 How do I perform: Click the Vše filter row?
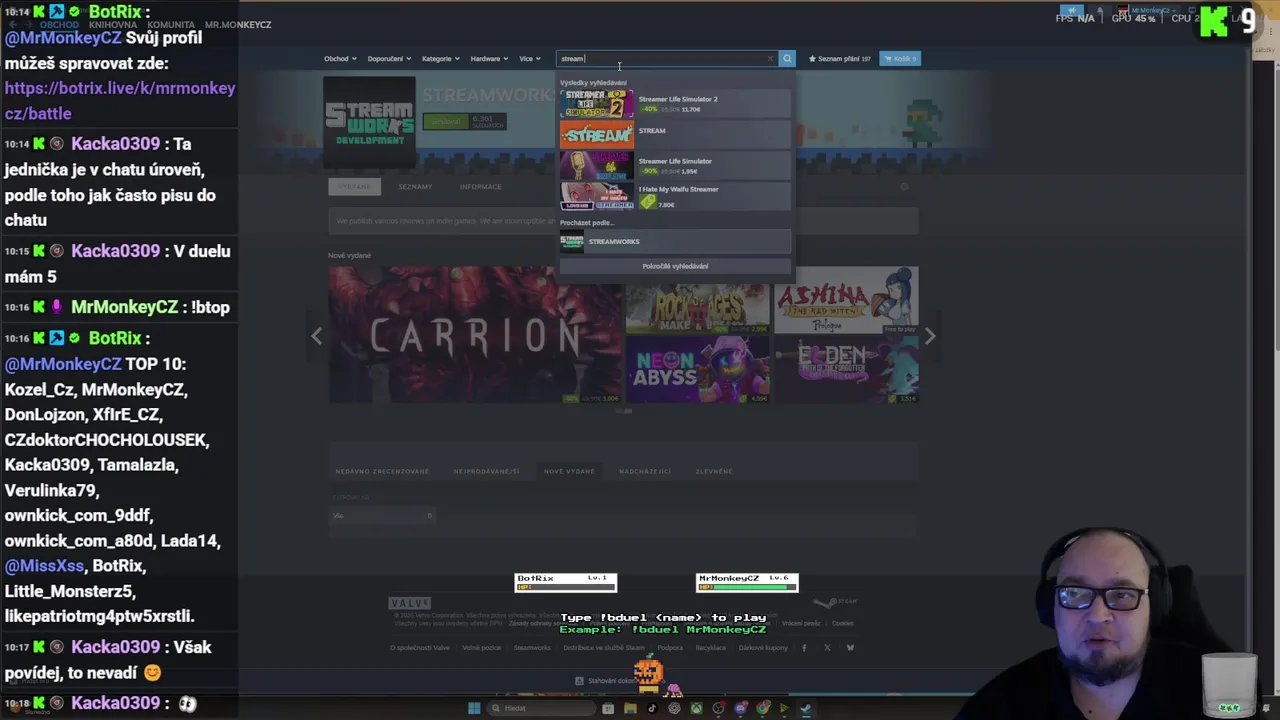382,516
